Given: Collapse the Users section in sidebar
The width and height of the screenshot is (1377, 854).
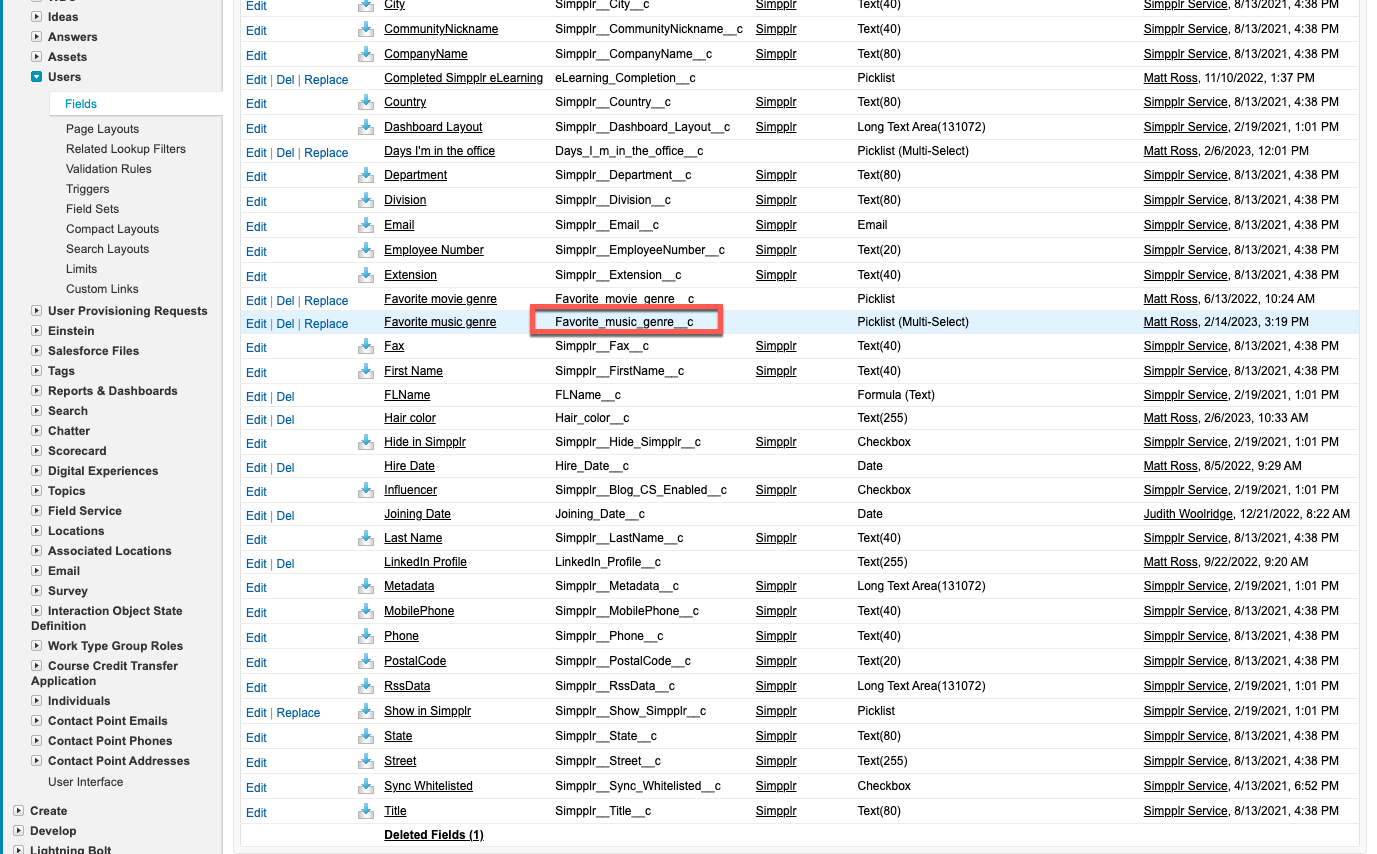Looking at the screenshot, I should point(37,77).
